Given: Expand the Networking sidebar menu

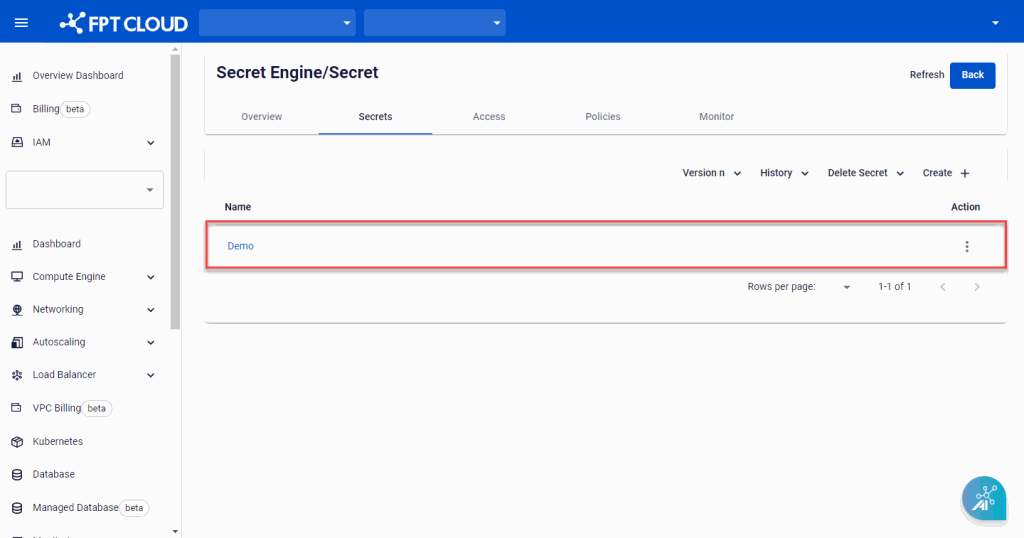Looking at the screenshot, I should pyautogui.click(x=150, y=309).
